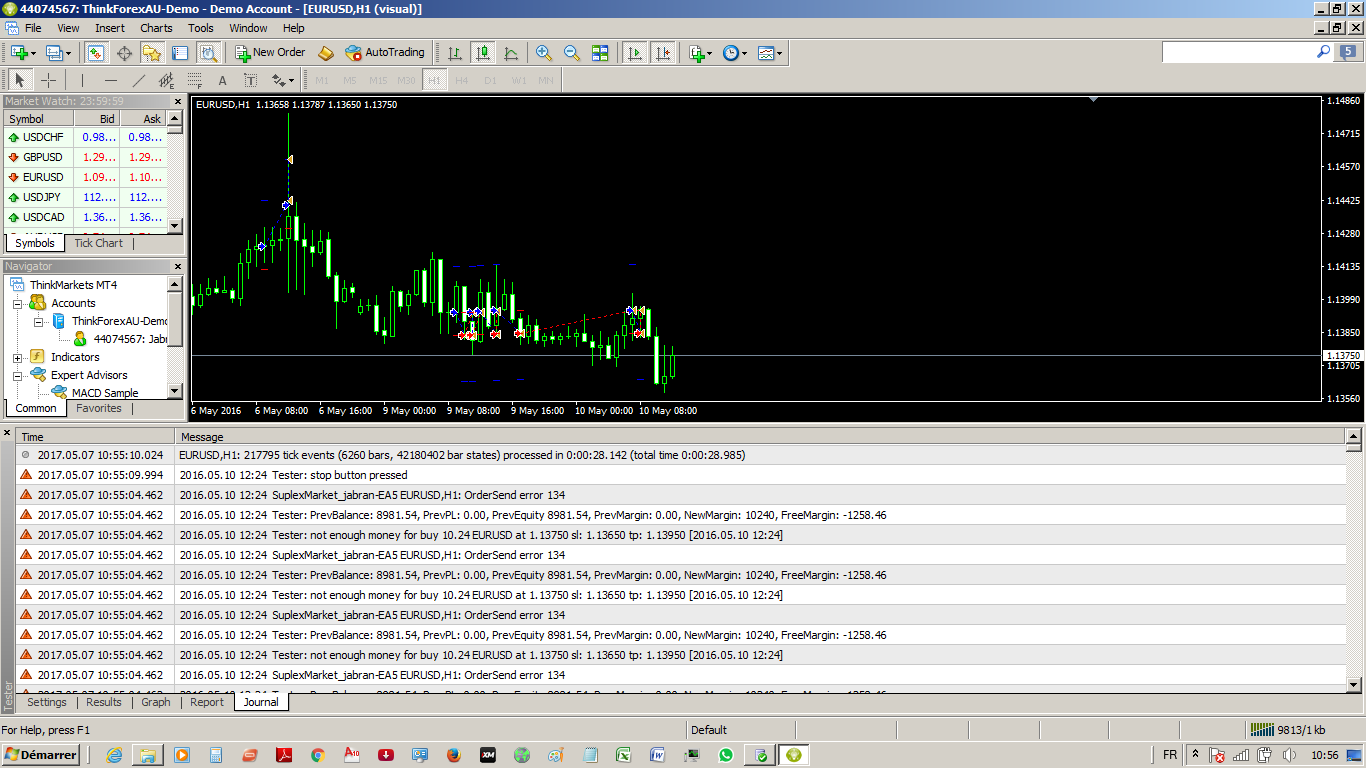Select the USDJPY row in Market Watch
This screenshot has width=1366, height=768.
coord(85,197)
